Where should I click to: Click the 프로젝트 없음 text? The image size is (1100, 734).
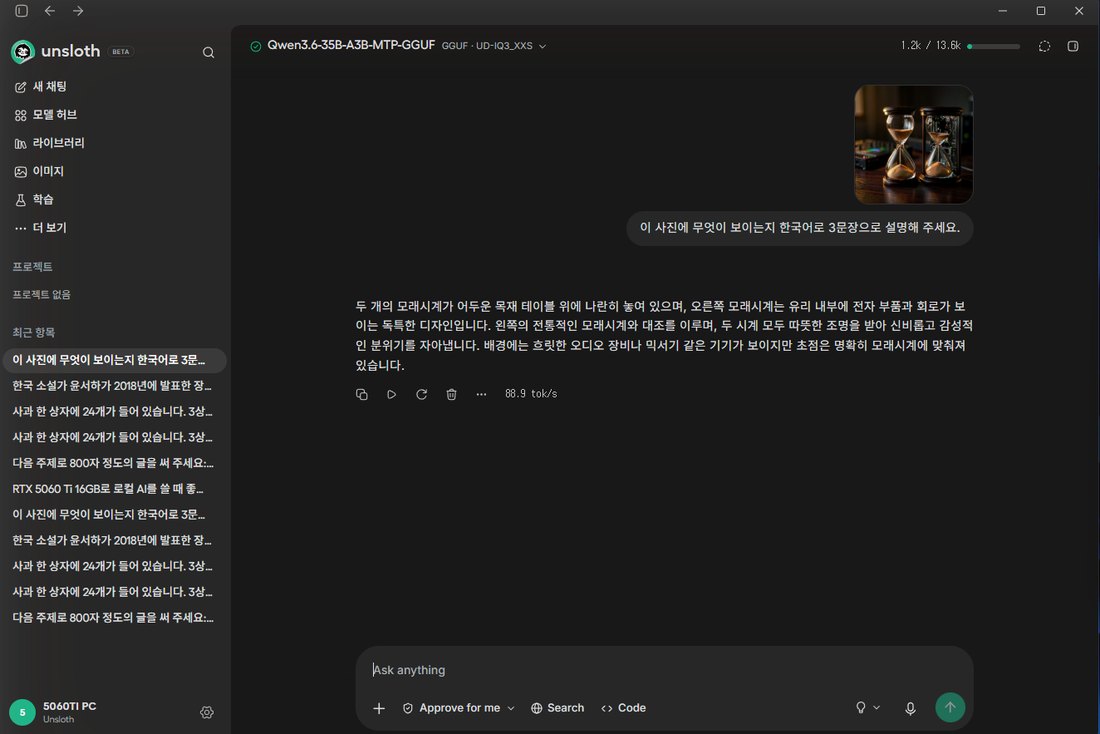pos(41,295)
